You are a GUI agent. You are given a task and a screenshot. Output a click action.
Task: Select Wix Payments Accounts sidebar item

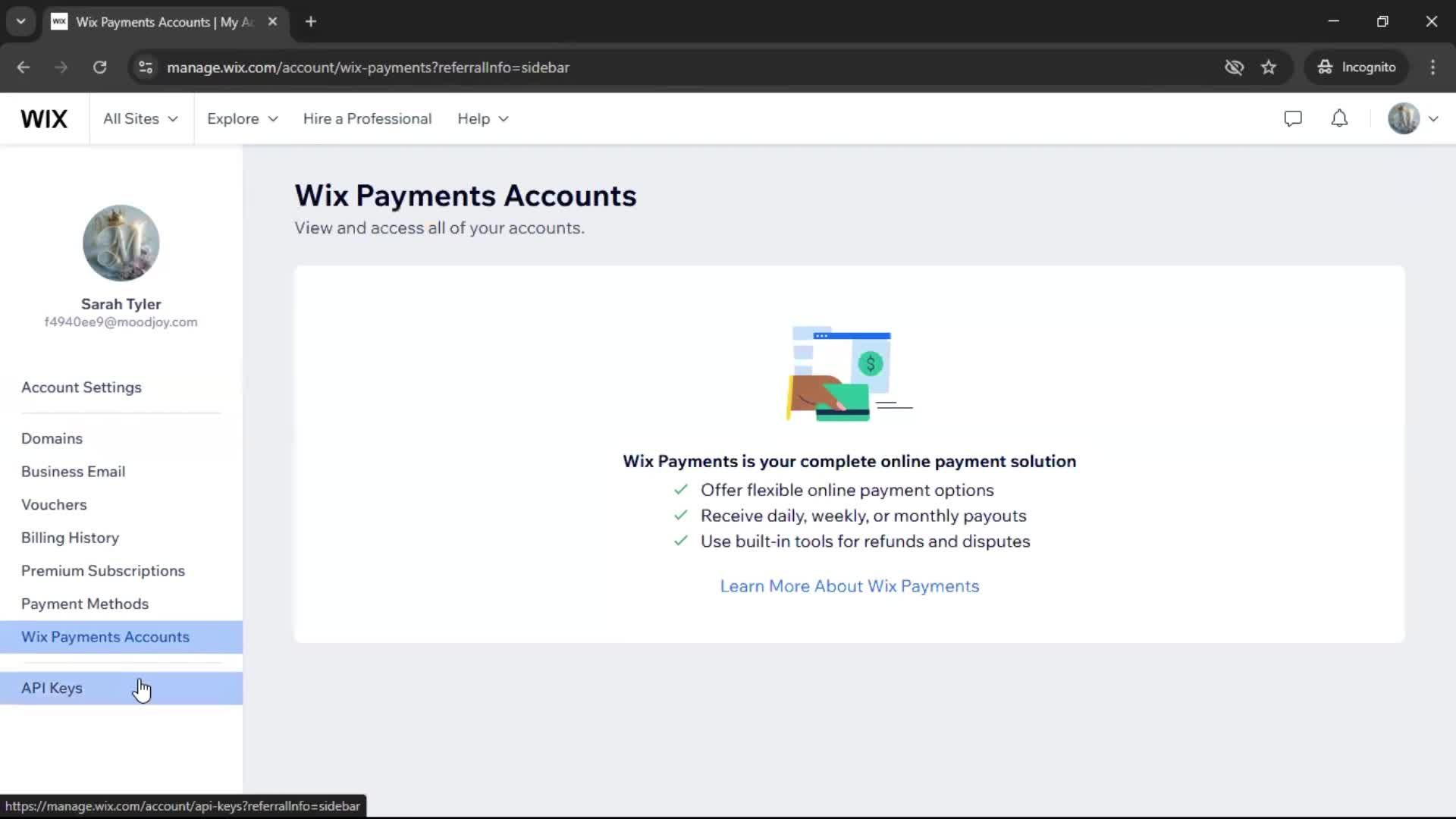(121, 637)
